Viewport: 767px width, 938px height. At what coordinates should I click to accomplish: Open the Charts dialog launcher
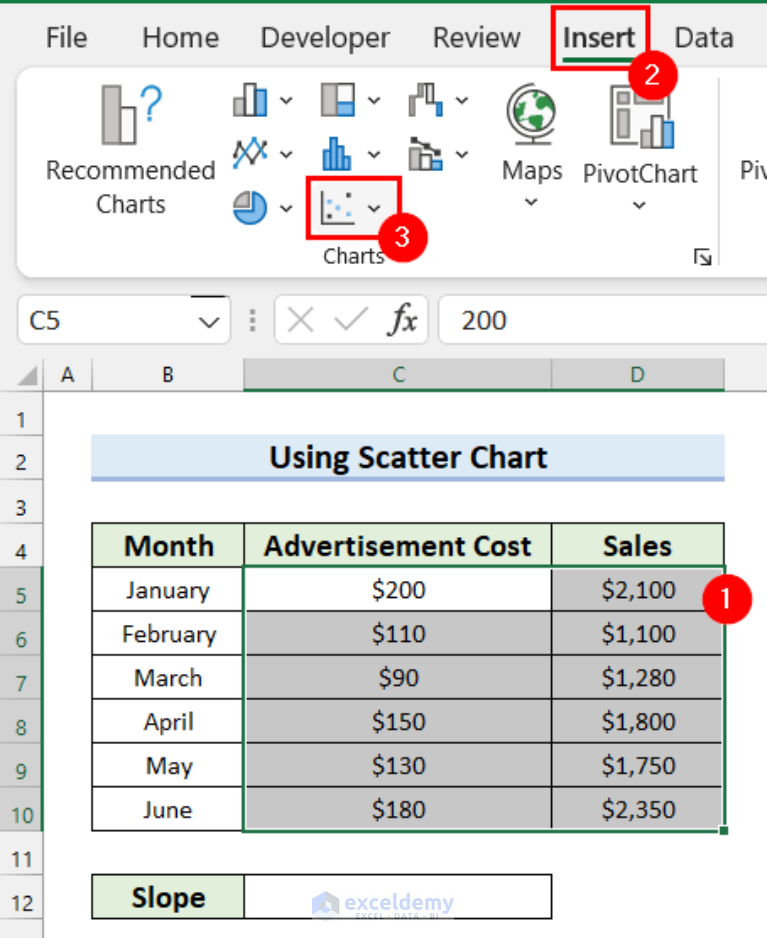pos(702,257)
